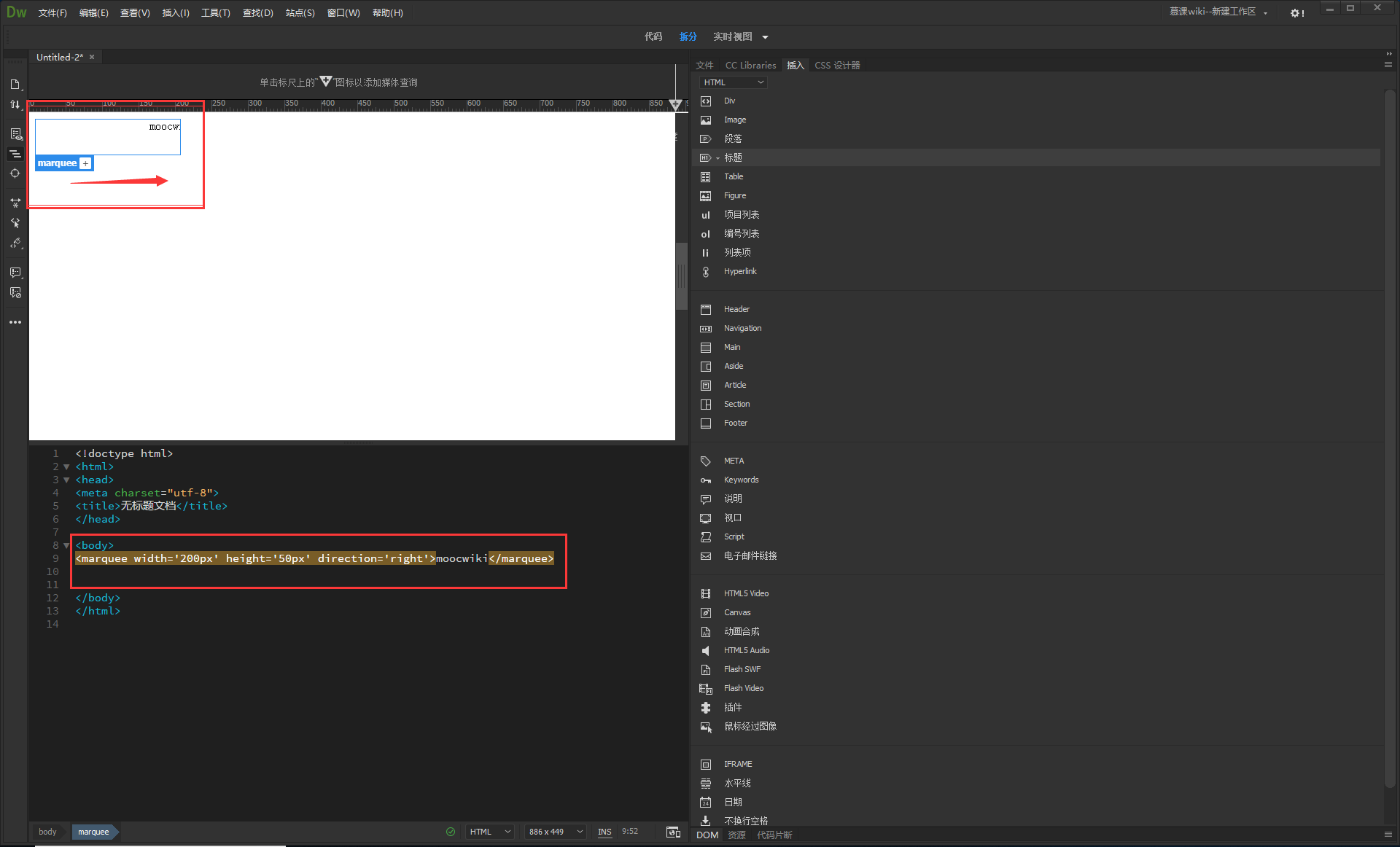Switch to the CC Libraries tab

click(750, 65)
